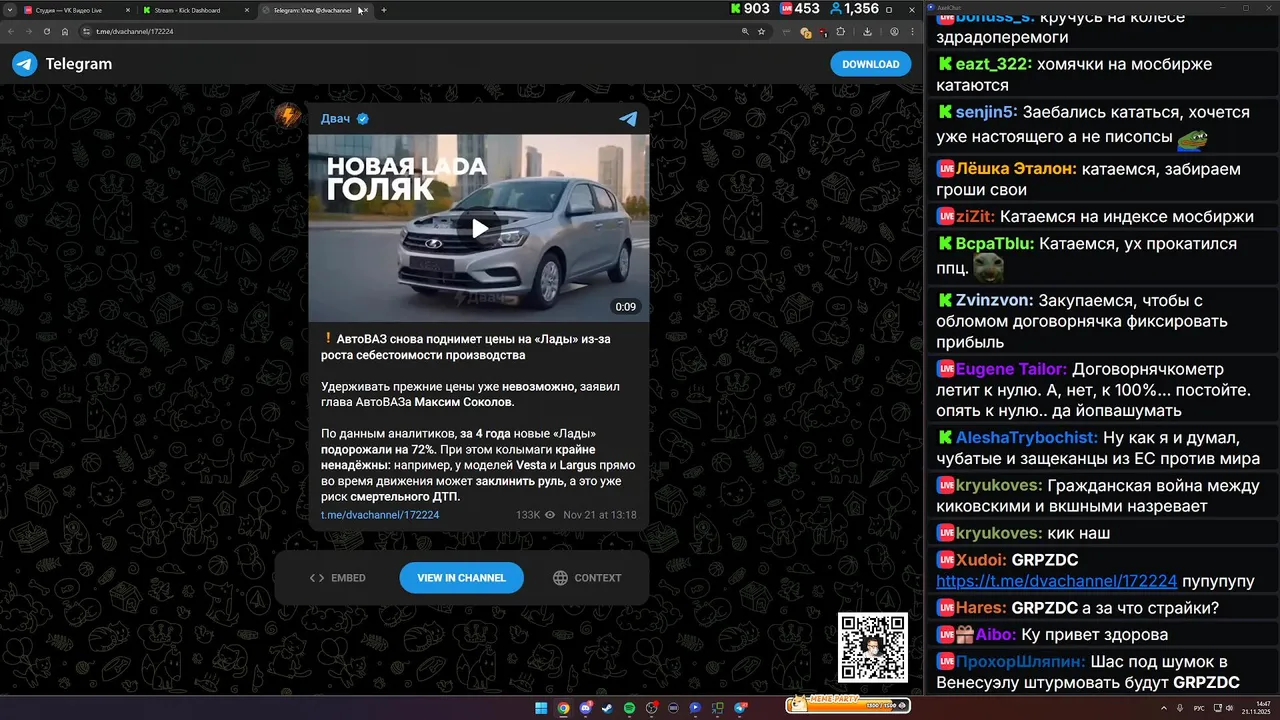
Task: Click username BcpaTblu in chat
Action: (996, 244)
